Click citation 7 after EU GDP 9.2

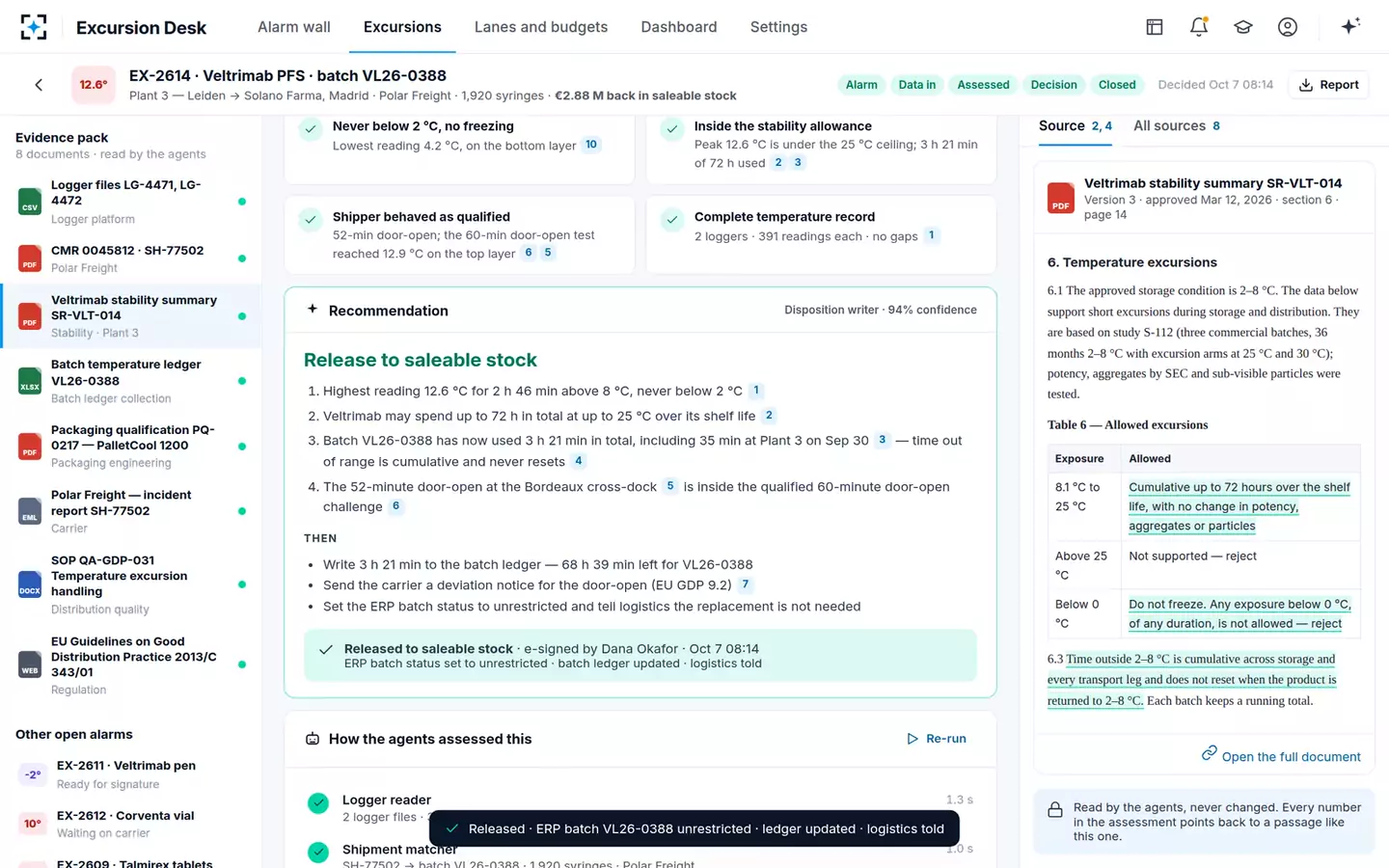(x=745, y=584)
